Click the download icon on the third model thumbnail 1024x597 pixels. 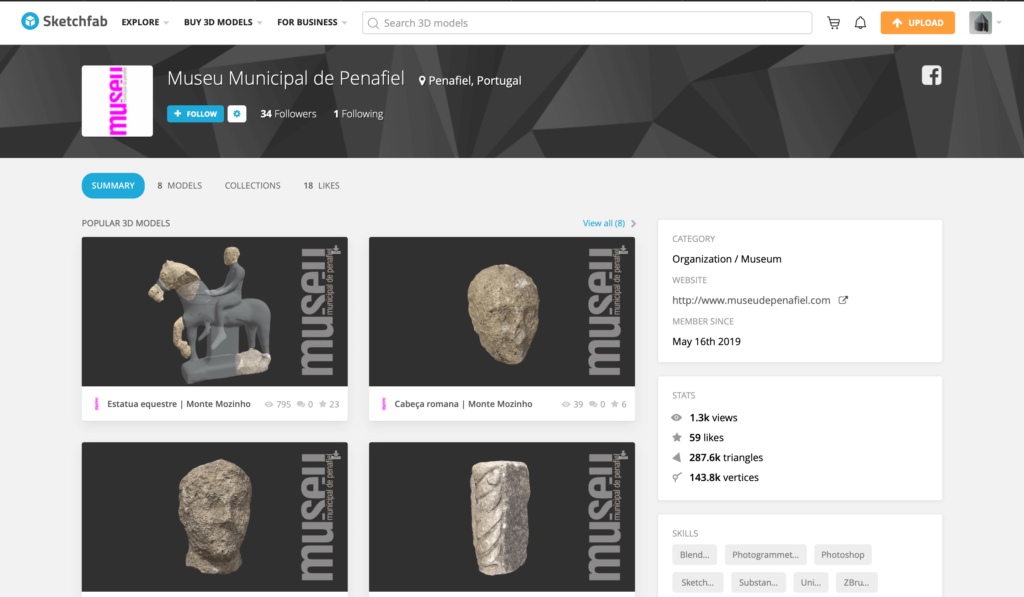336,455
